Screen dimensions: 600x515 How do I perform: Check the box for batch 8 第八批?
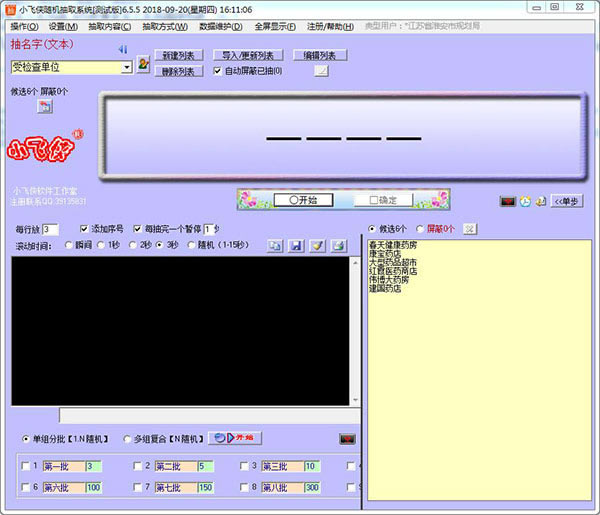pyautogui.click(x=244, y=487)
